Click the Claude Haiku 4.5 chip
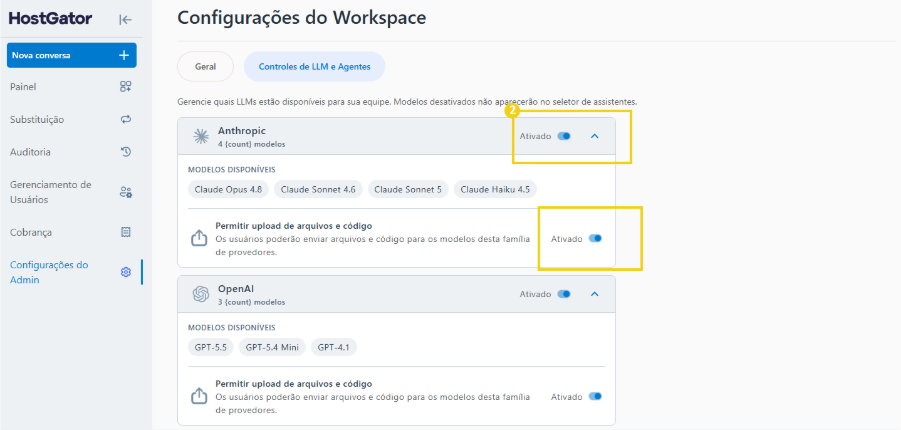This screenshot has height=430, width=901. [495, 189]
